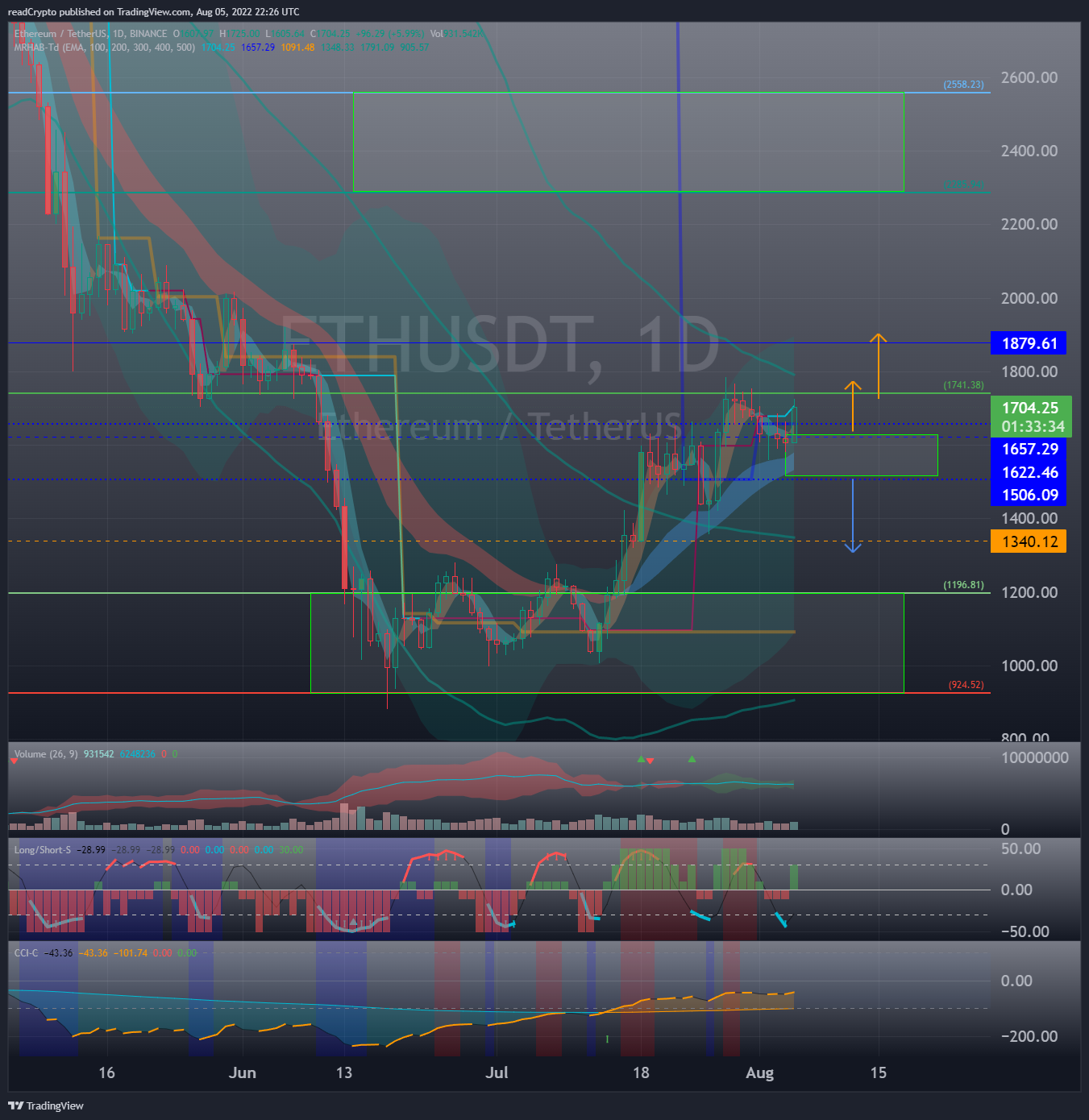Click the green 30.00 value in Long/Short-S legend
This screenshot has width=1089, height=1120.
291,850
